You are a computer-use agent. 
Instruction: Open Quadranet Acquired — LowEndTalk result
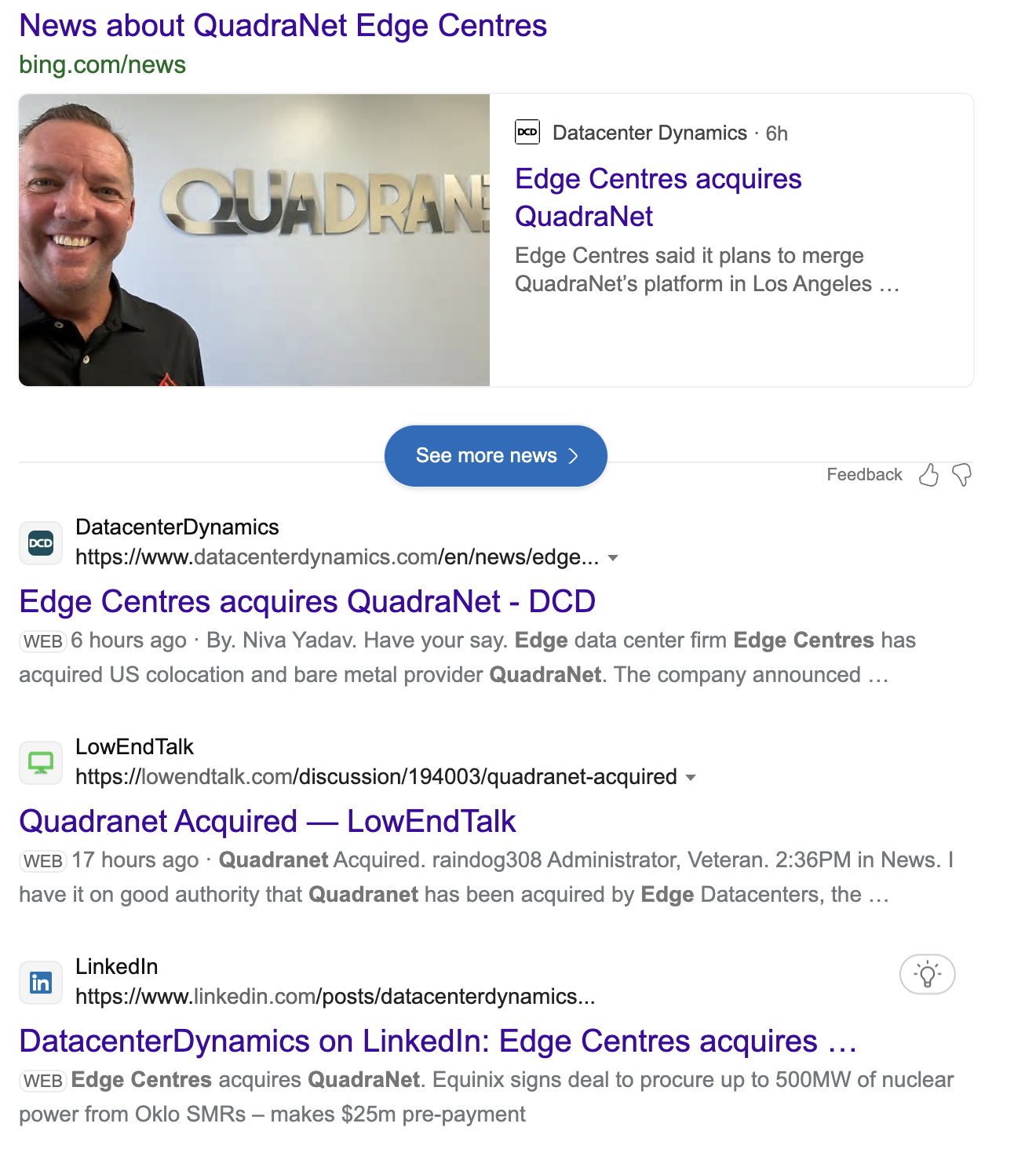coord(268,822)
